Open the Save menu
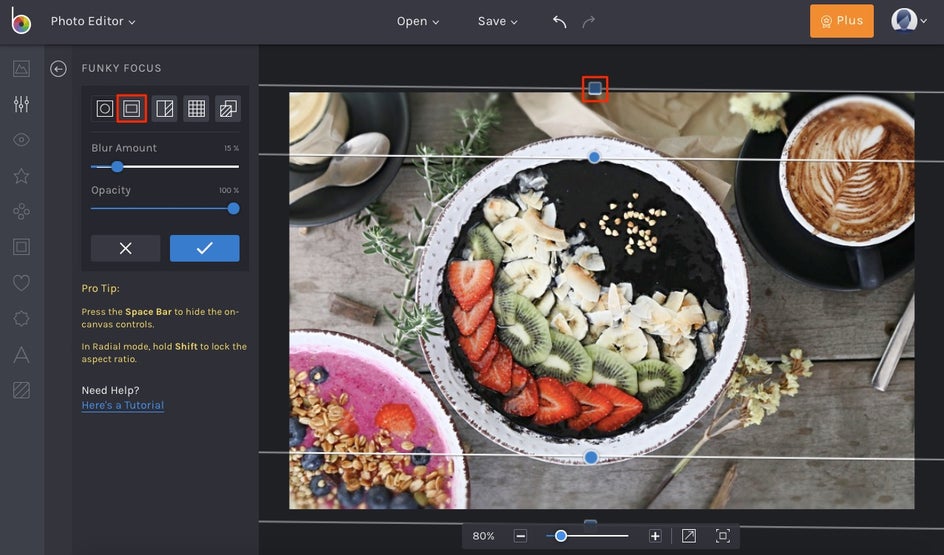Image resolution: width=944 pixels, height=555 pixels. point(497,21)
